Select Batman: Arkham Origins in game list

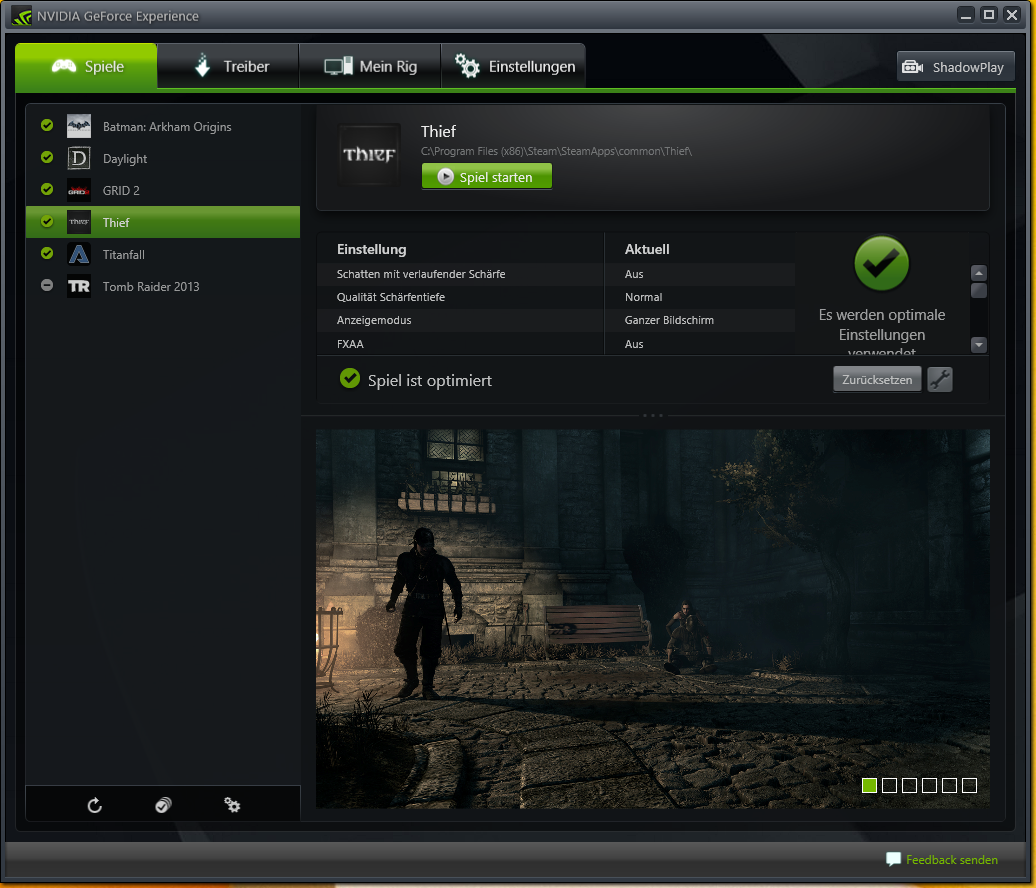163,126
